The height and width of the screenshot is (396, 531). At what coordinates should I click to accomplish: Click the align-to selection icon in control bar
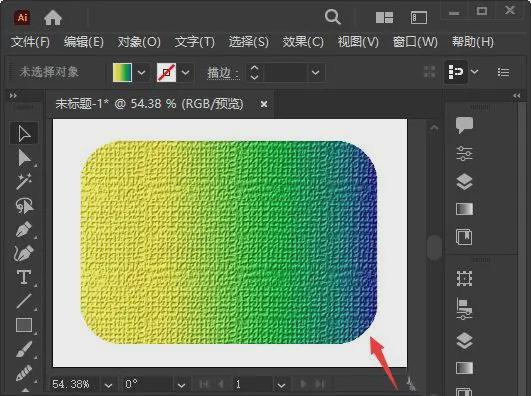456,72
